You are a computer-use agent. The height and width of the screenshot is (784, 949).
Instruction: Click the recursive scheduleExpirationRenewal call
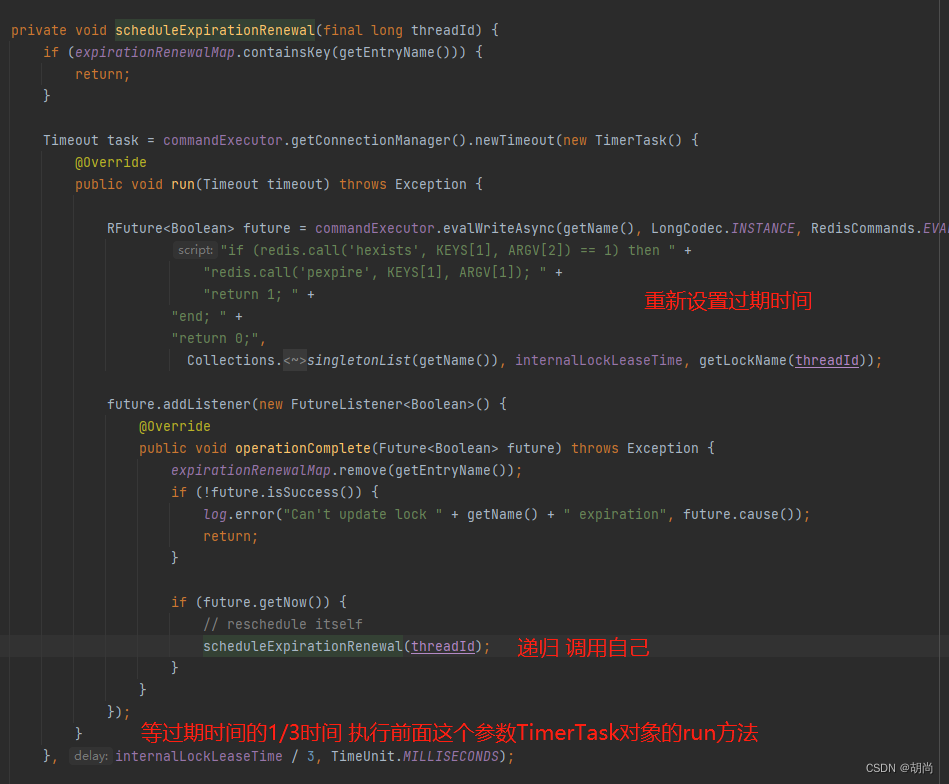303,647
